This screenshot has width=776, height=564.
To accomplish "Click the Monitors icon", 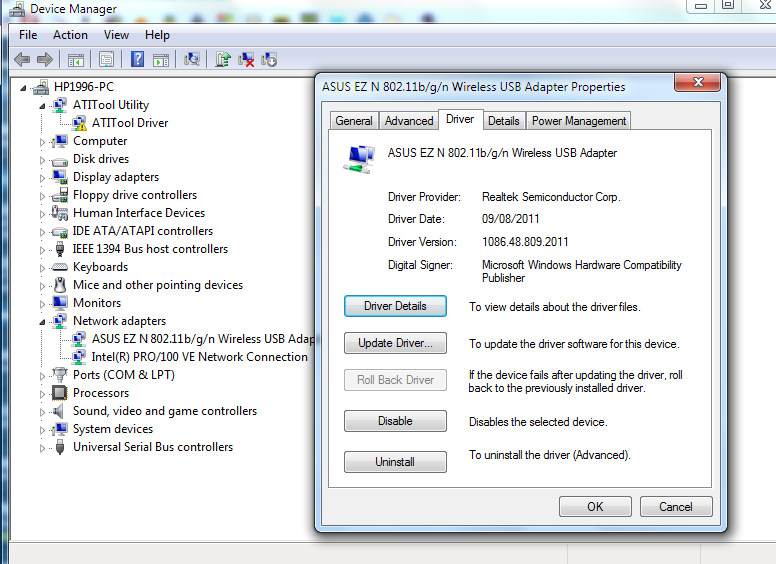I will (x=60, y=303).
